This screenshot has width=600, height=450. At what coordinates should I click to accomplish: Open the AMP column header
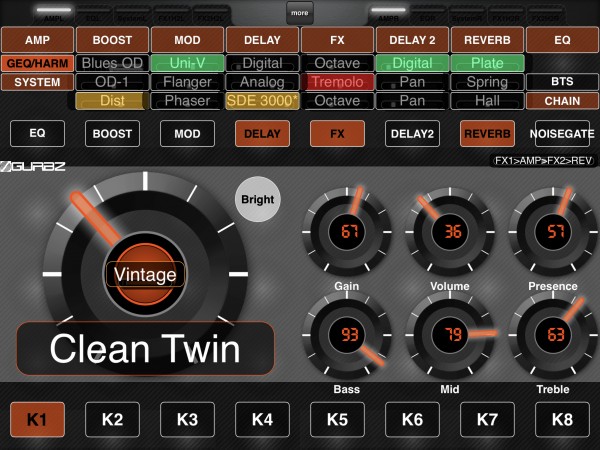click(37, 40)
